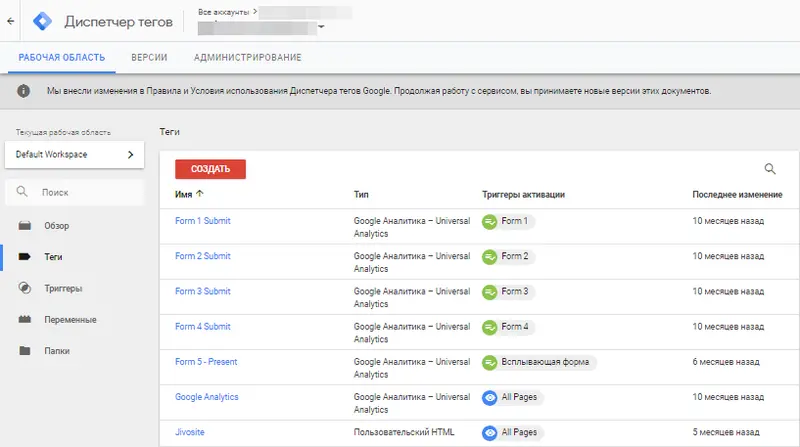Click the back arrow icon

(10, 21)
